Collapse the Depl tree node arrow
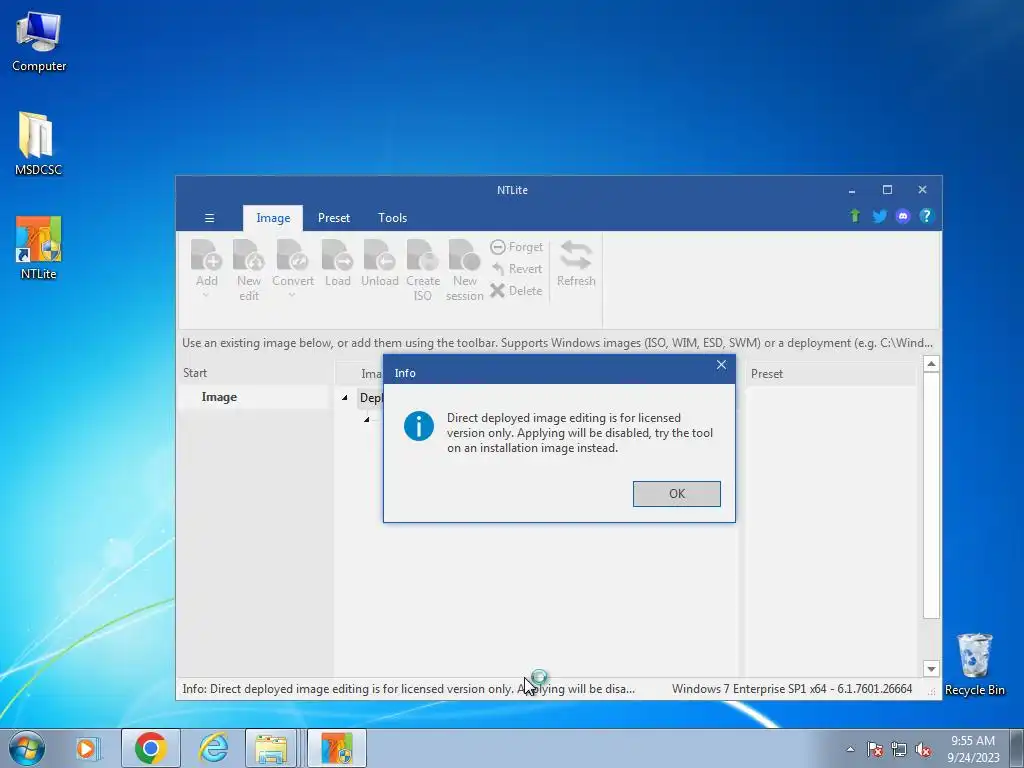The height and width of the screenshot is (768, 1024). 345,398
